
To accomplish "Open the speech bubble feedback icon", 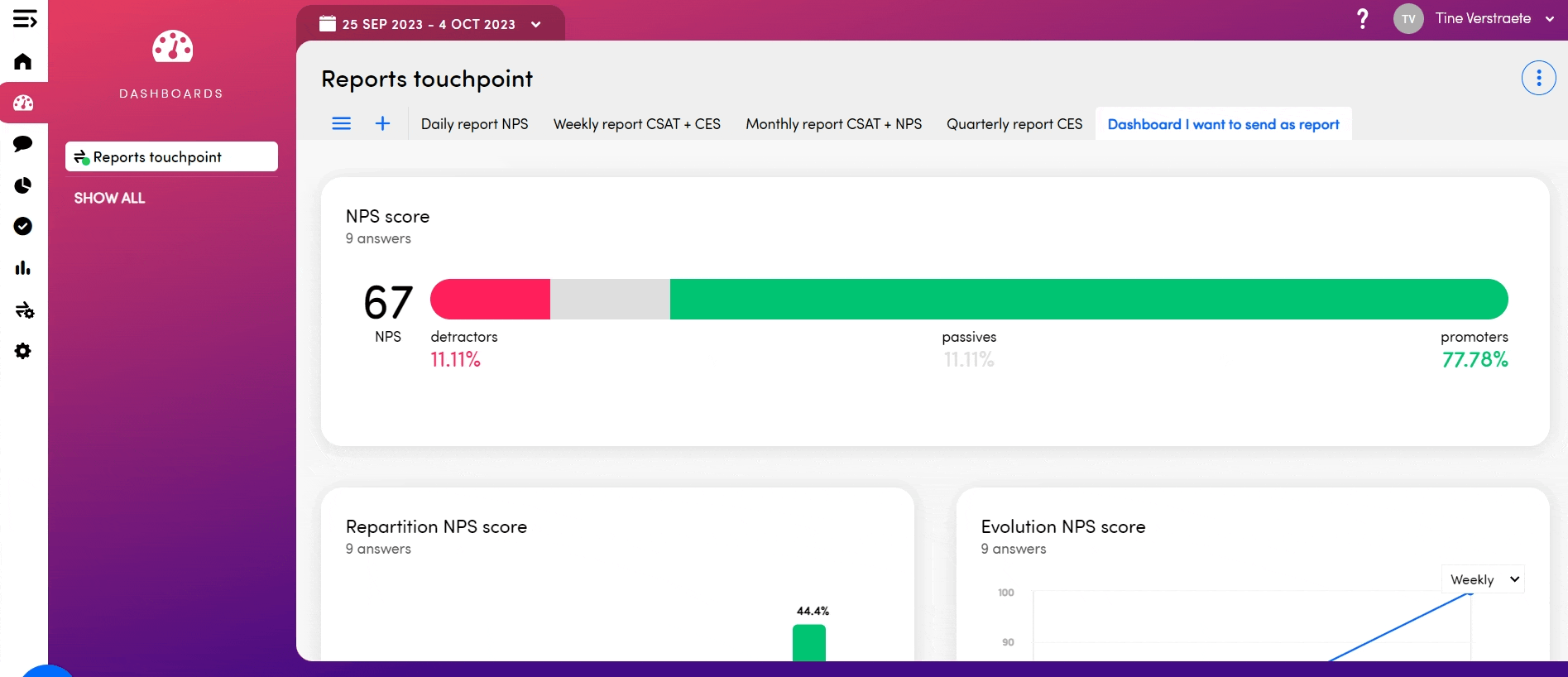I will pos(23,144).
